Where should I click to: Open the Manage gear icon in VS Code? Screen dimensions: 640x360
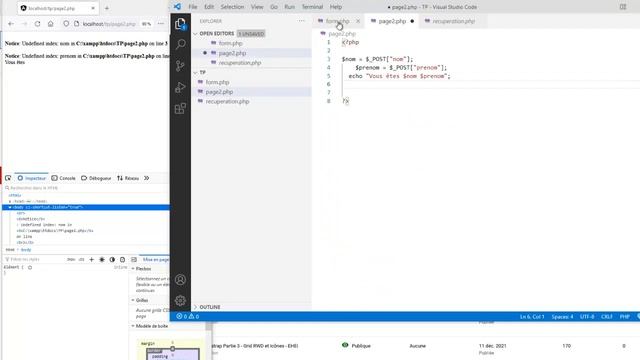pyautogui.click(x=180, y=301)
